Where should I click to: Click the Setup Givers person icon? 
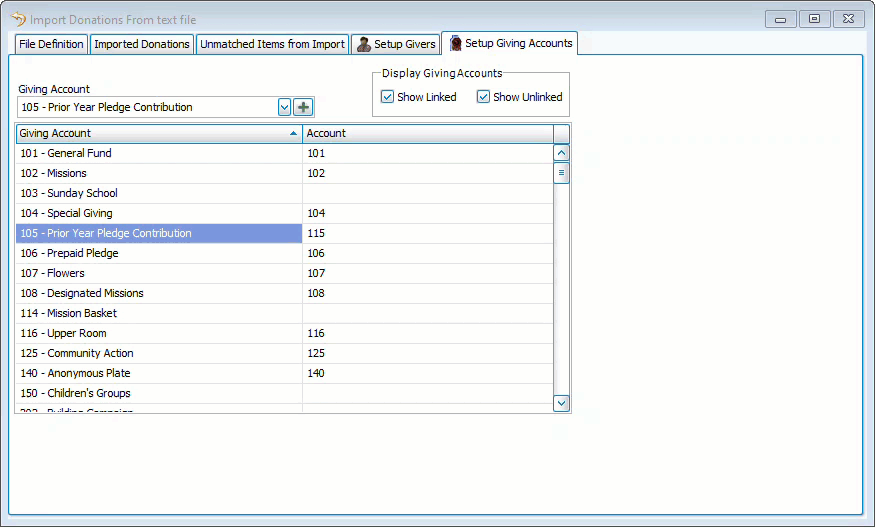(364, 44)
